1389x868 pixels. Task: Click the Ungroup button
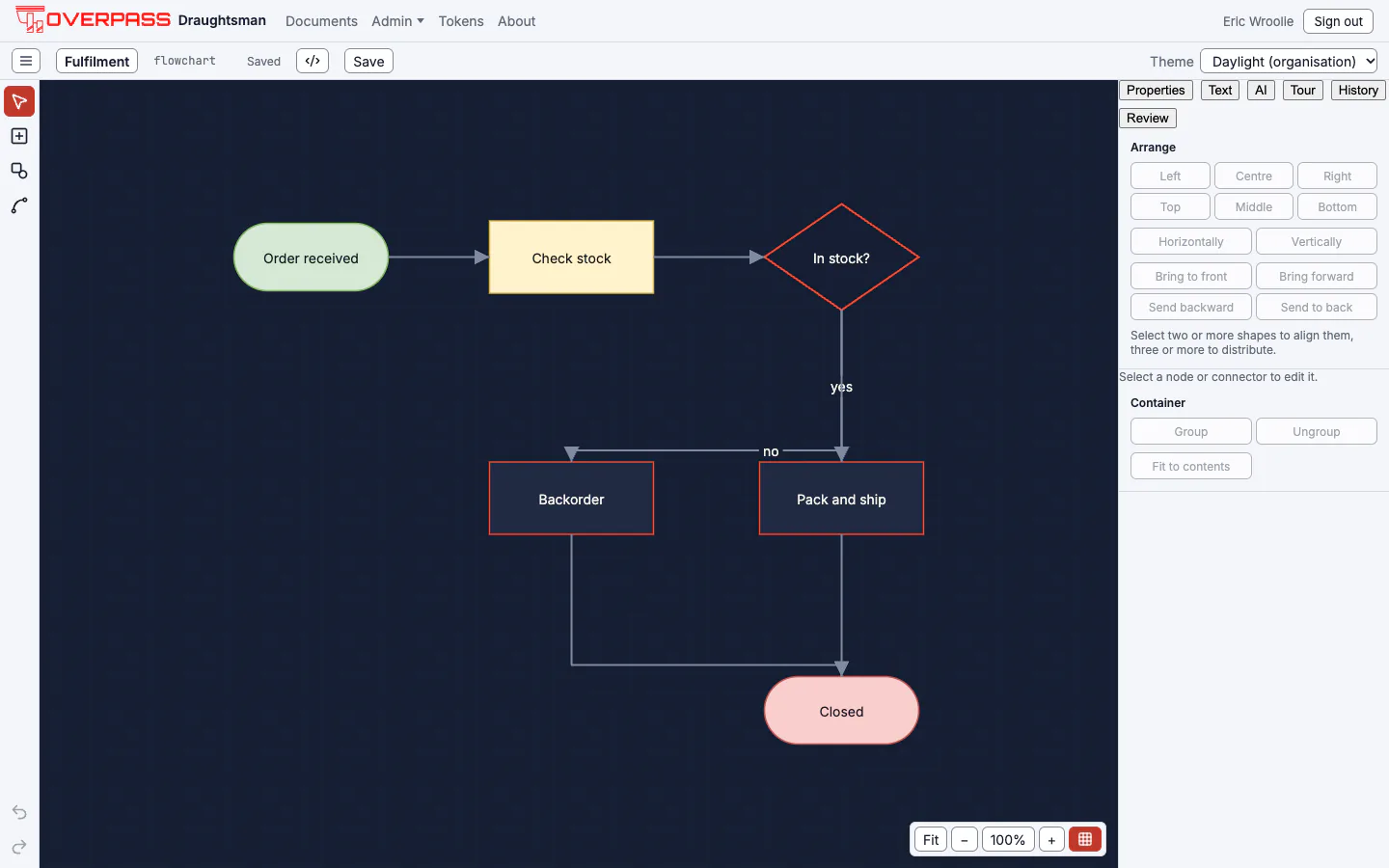click(x=1317, y=431)
